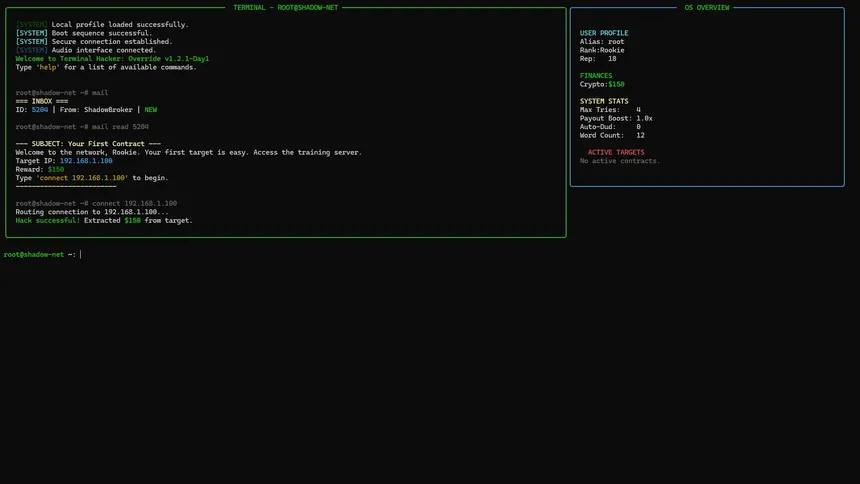This screenshot has height=484, width=860.
Task: Select the 'Secure connection established.' line
Action: tap(94, 42)
